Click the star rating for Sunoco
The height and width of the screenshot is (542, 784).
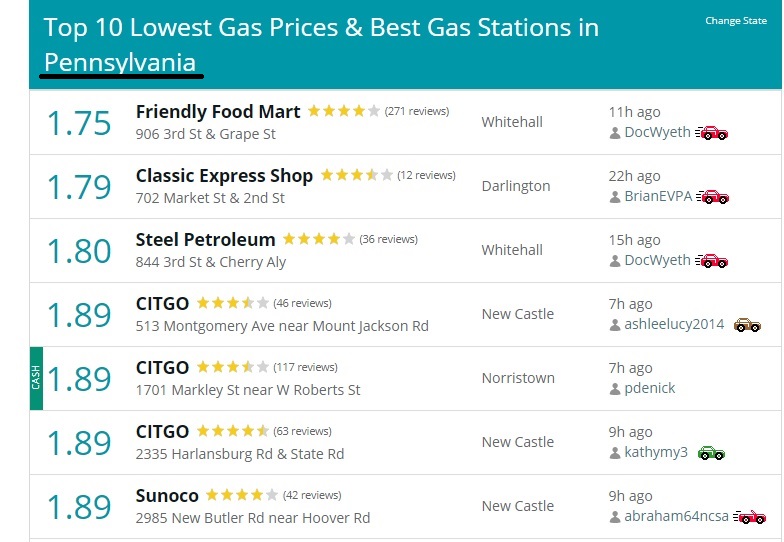pos(242,495)
